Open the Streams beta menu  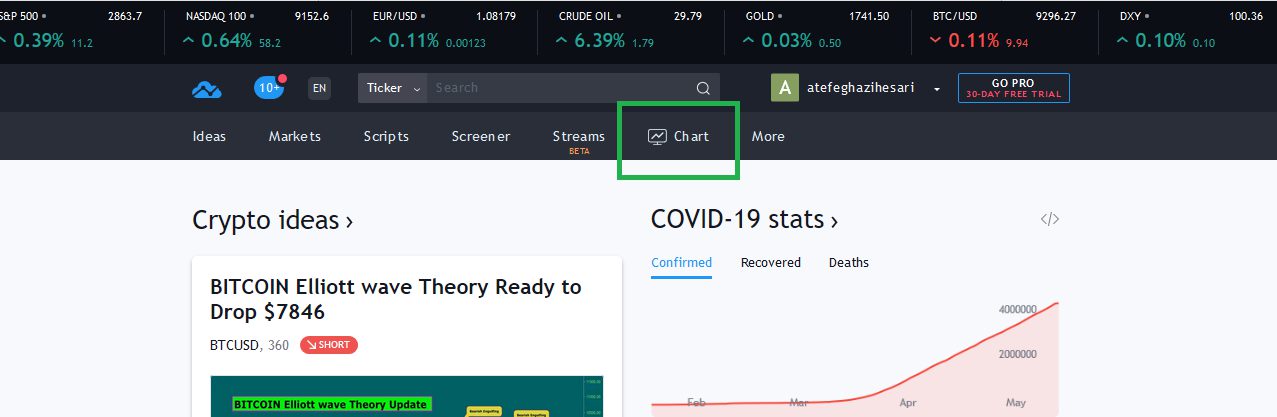pyautogui.click(x=578, y=139)
